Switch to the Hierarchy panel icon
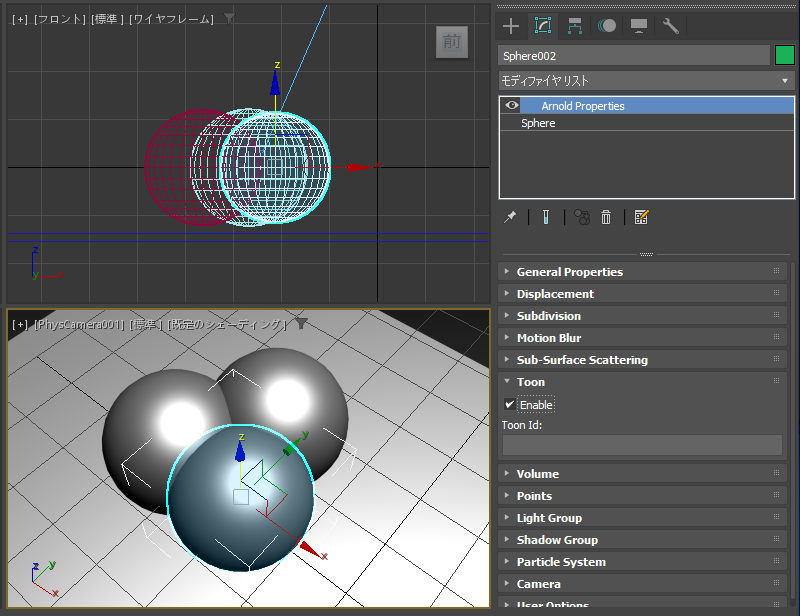The image size is (800, 616). point(575,26)
